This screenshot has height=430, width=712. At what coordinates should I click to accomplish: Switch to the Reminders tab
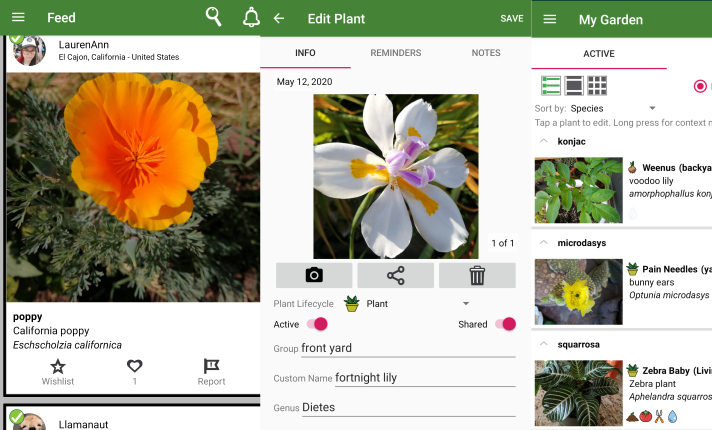395,53
